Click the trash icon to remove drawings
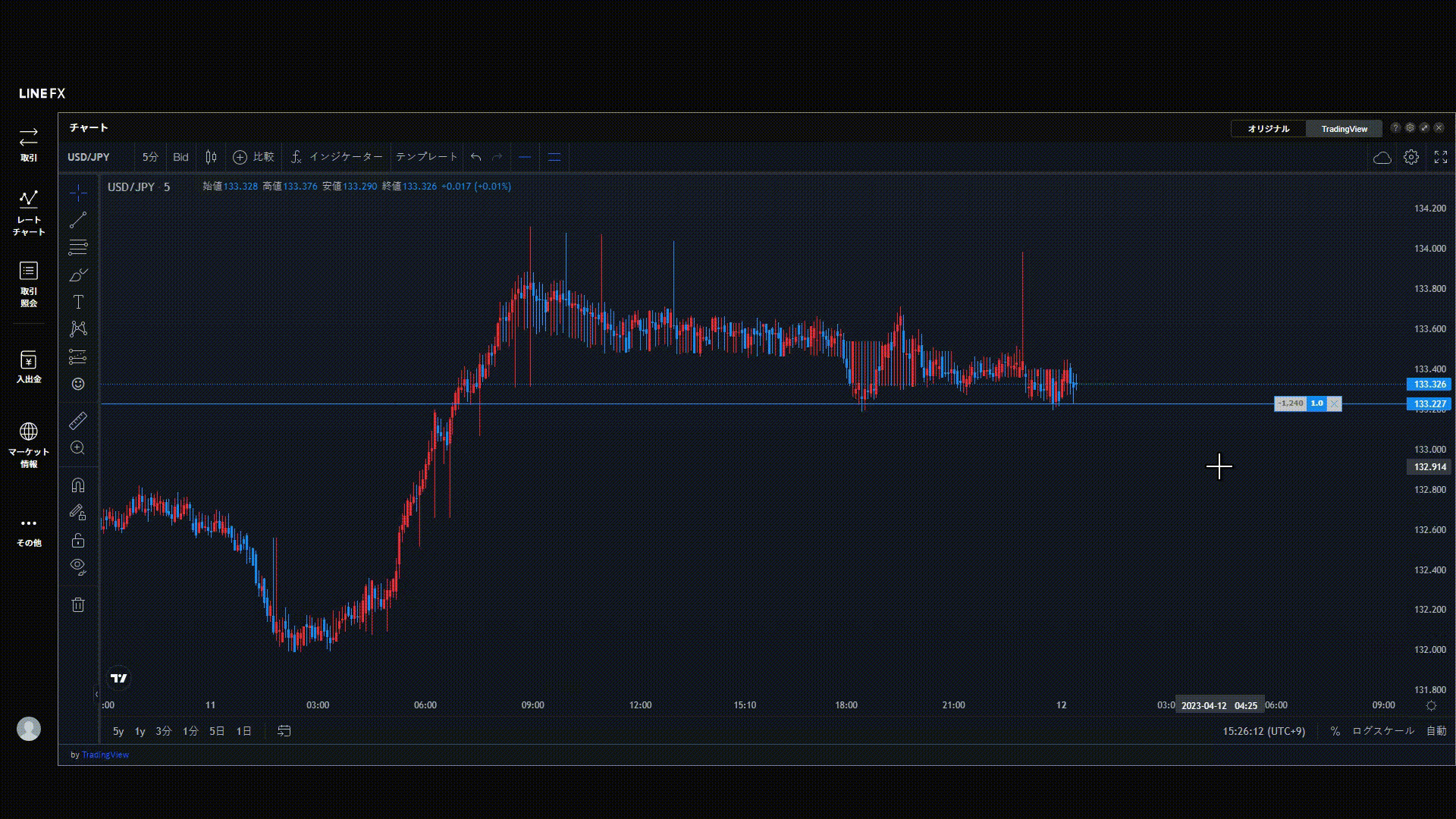Viewport: 1456px width, 819px height. pyautogui.click(x=78, y=604)
